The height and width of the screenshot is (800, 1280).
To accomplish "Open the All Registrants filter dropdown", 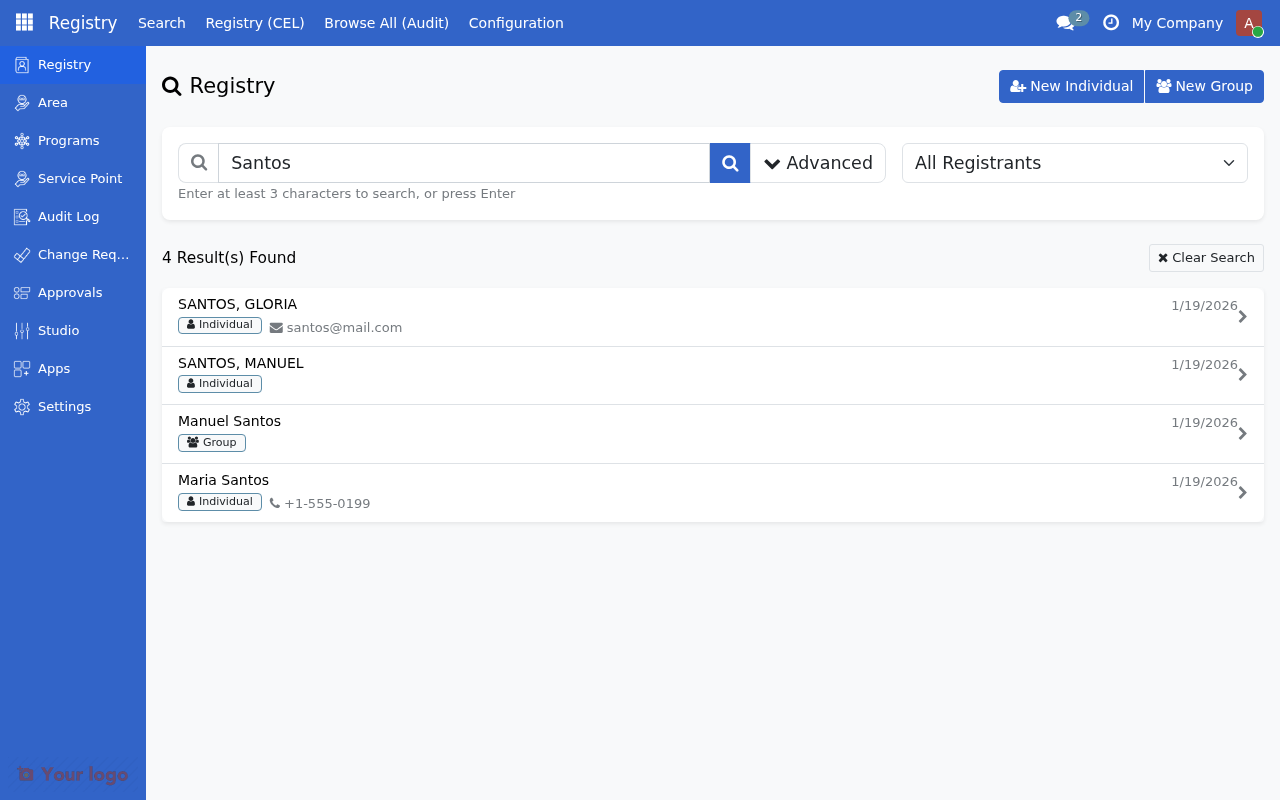I will [x=1074, y=162].
